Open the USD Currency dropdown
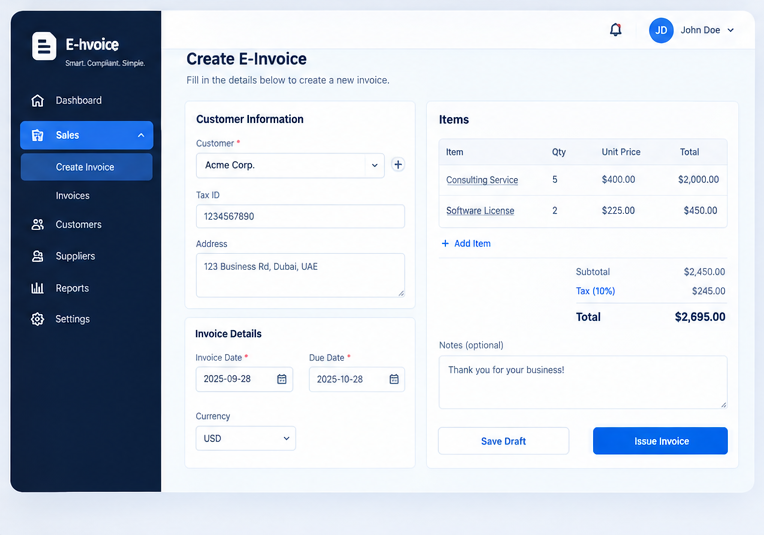 [x=246, y=438]
